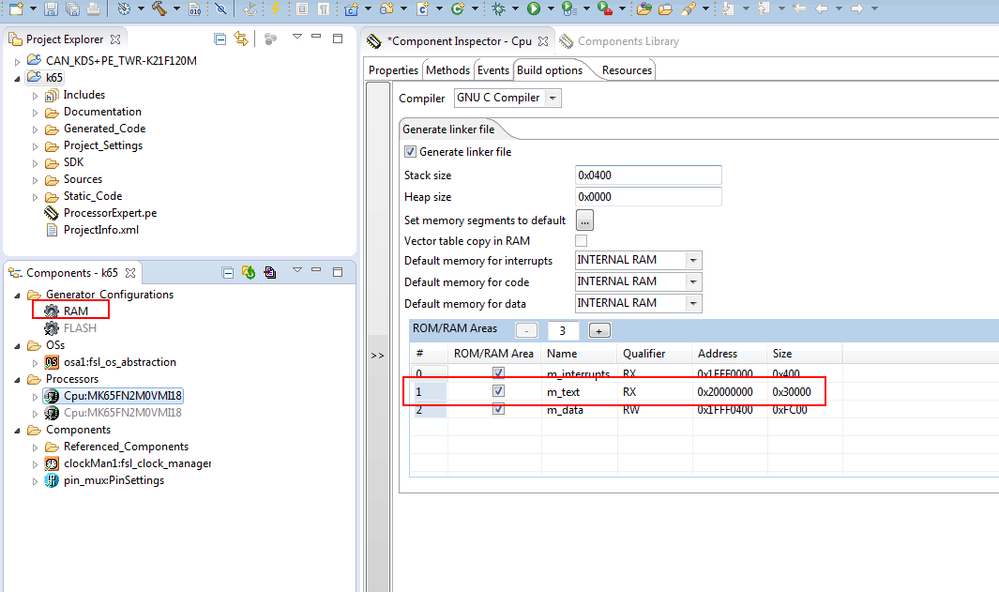
Task: Expand the Sources folder
Action: pos(35,180)
